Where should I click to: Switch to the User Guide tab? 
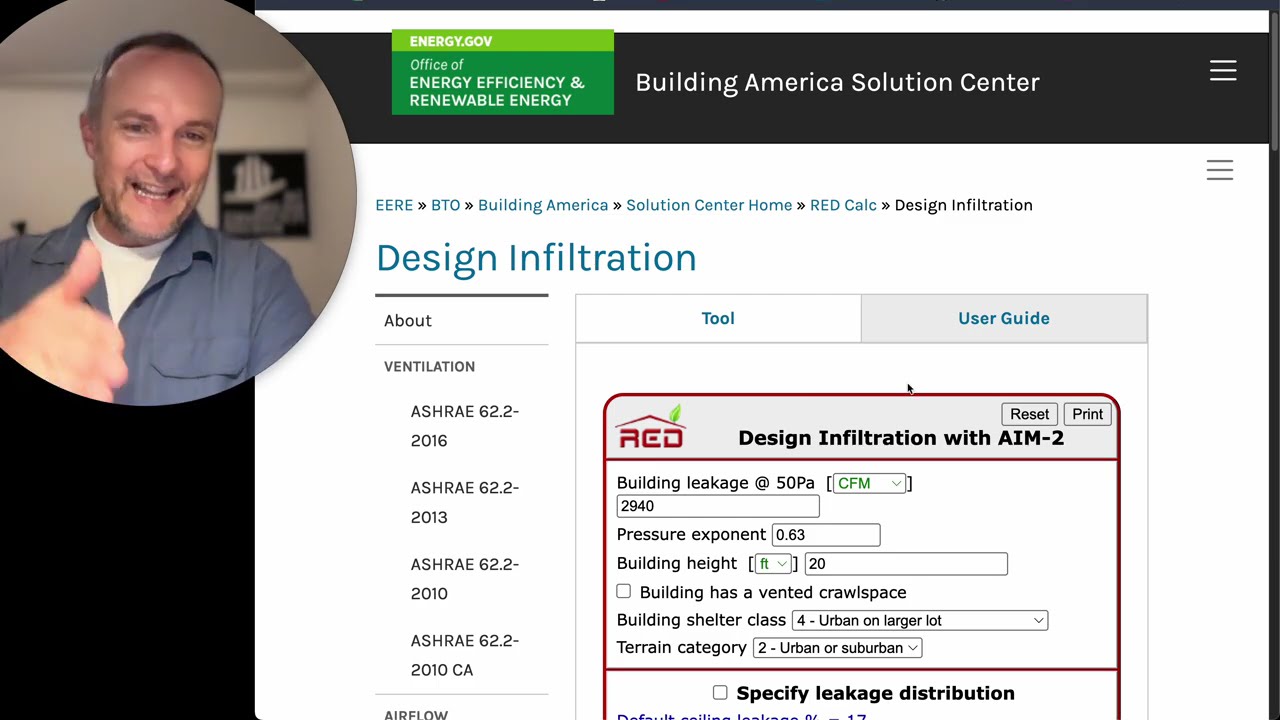click(1004, 318)
